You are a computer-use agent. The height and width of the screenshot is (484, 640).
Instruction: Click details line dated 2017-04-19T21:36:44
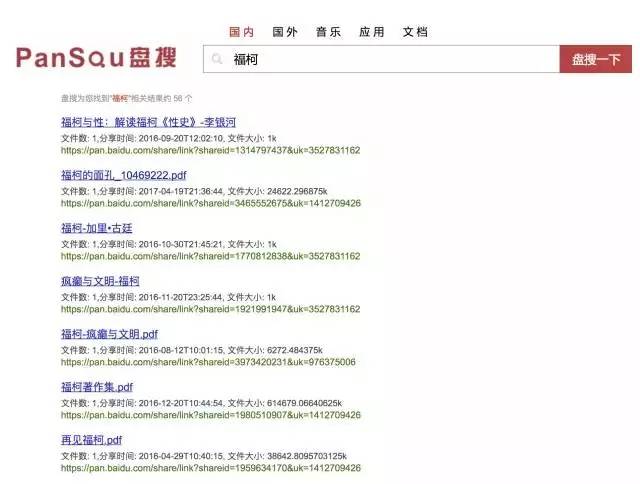[x=194, y=191]
